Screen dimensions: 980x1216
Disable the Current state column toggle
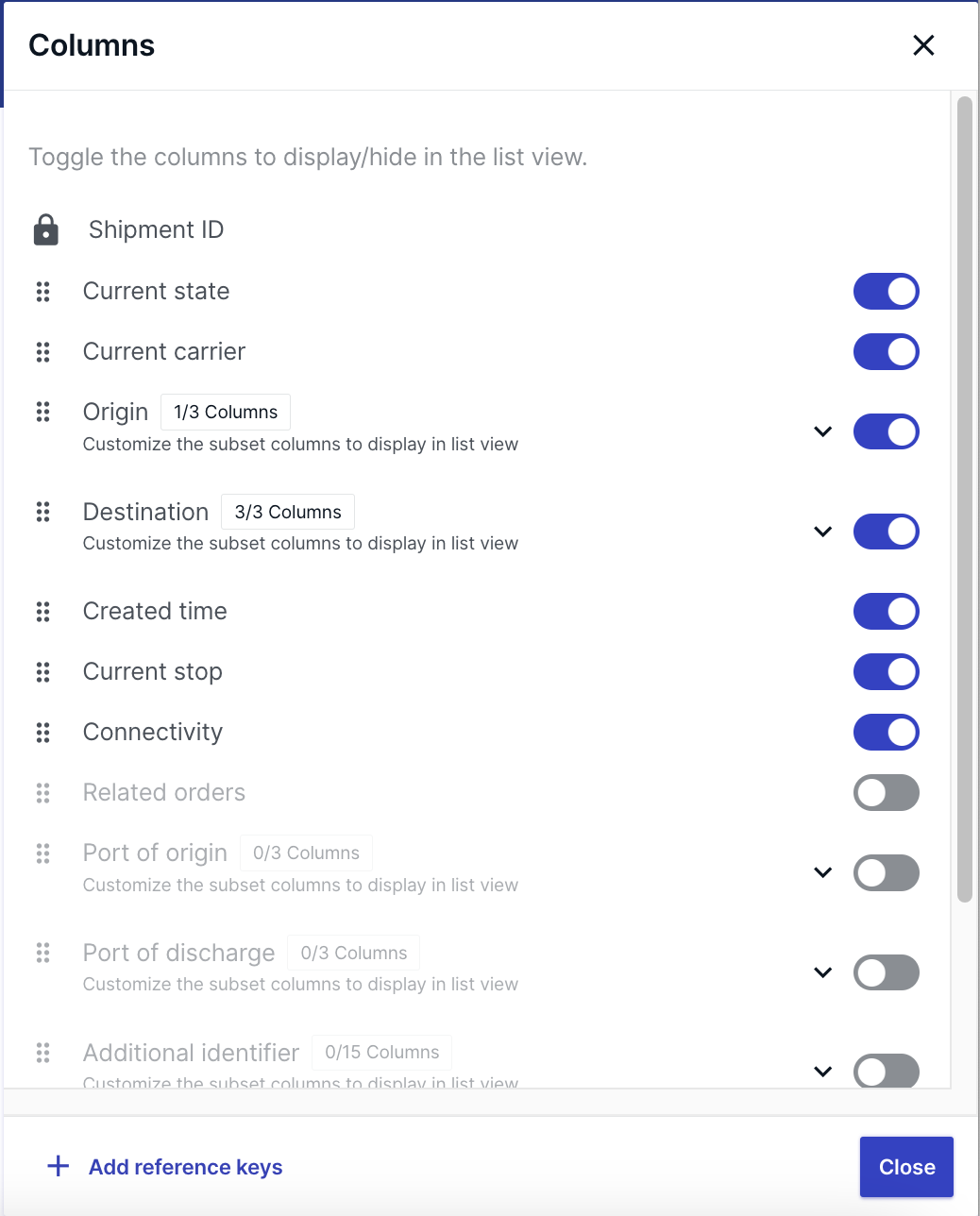point(886,292)
